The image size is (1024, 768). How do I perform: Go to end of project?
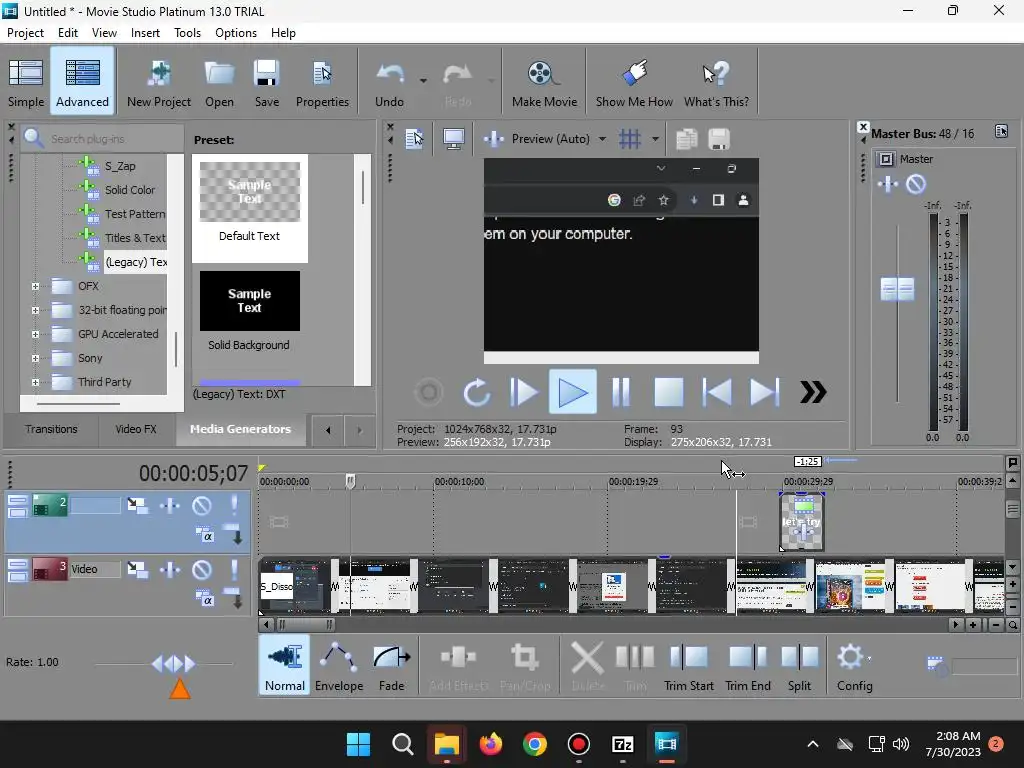(x=764, y=392)
